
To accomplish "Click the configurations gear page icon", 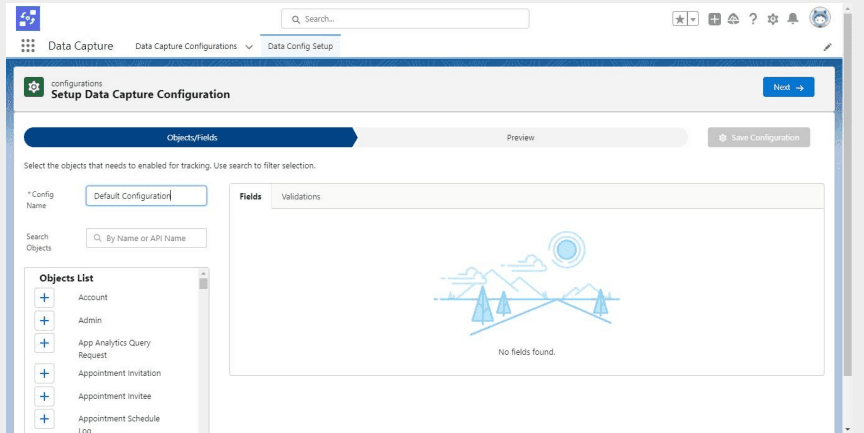I will tap(34, 88).
